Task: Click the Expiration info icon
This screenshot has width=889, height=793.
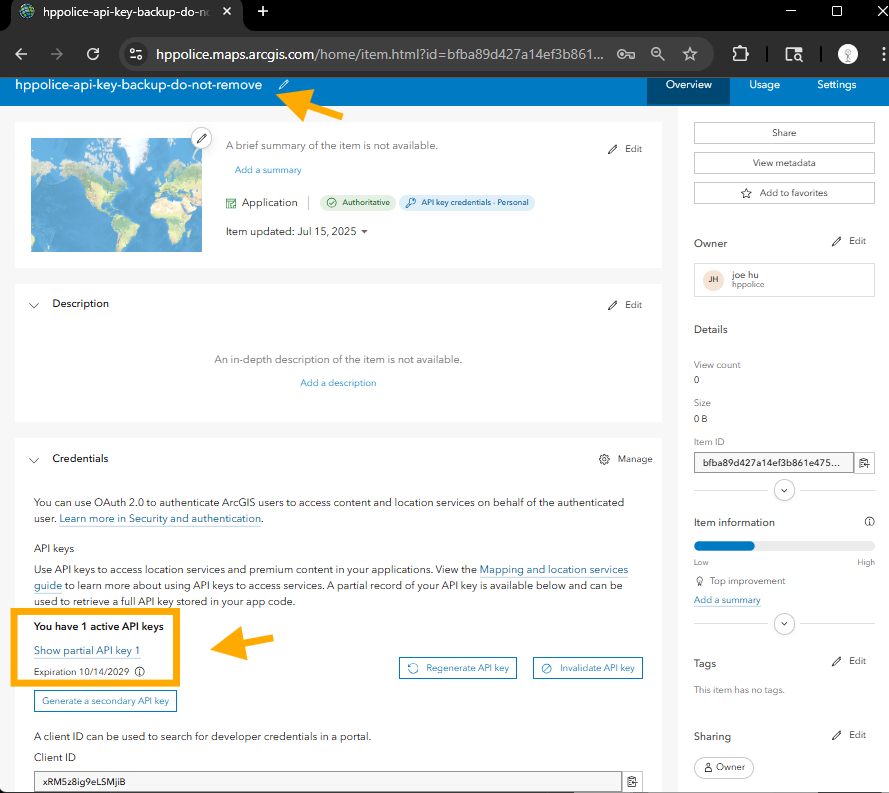Action: click(x=139, y=672)
